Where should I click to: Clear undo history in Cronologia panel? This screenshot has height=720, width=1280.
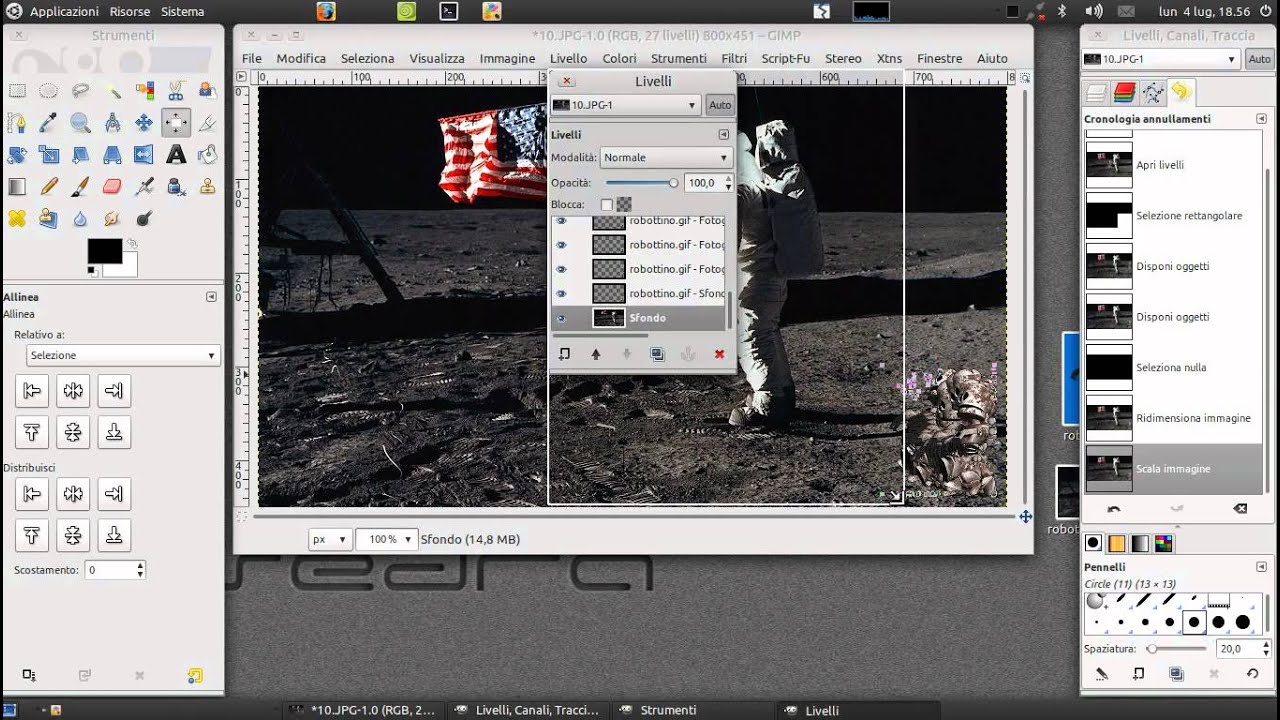[x=1240, y=509]
